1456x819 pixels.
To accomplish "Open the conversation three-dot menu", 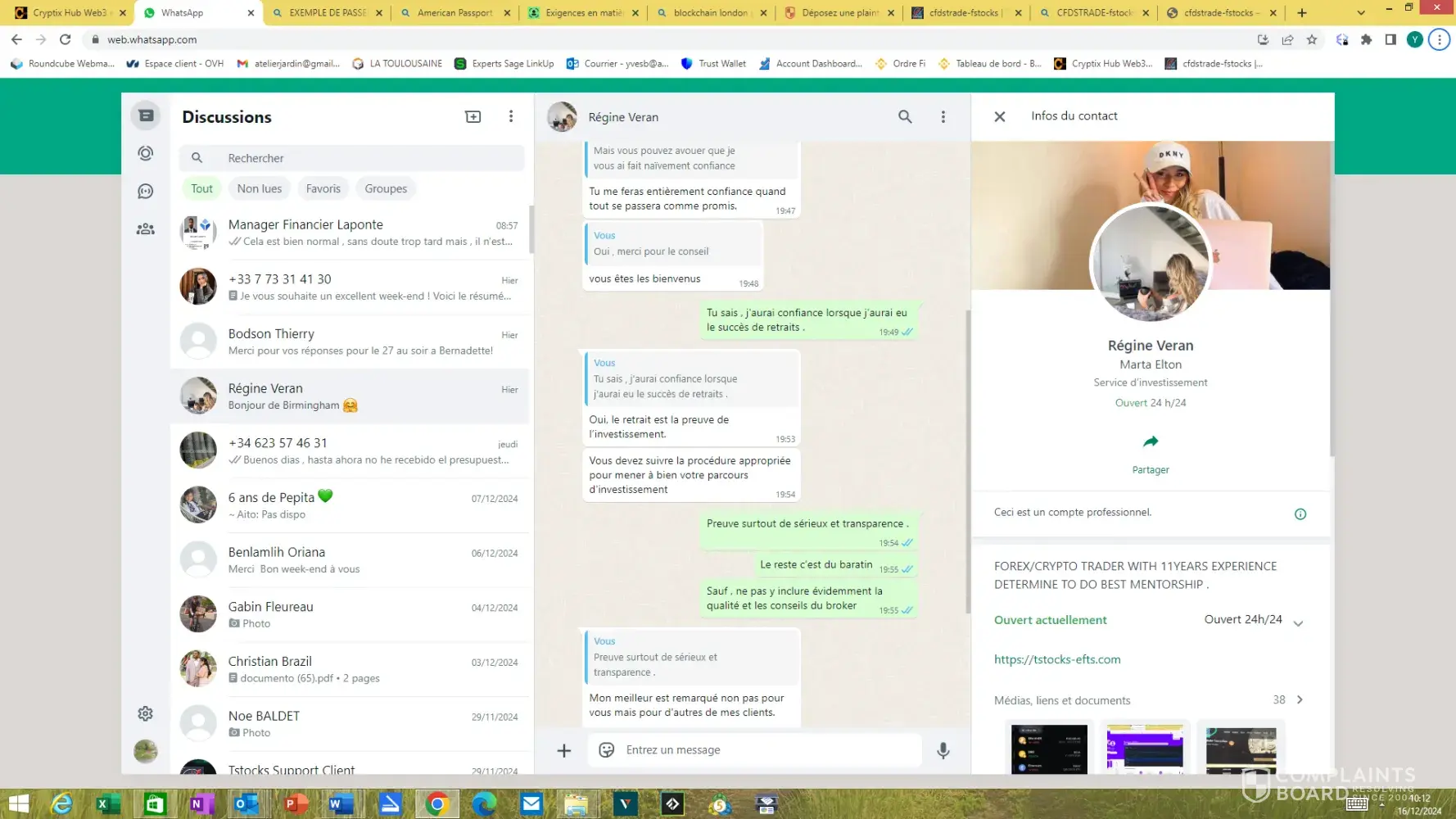I will (x=943, y=117).
